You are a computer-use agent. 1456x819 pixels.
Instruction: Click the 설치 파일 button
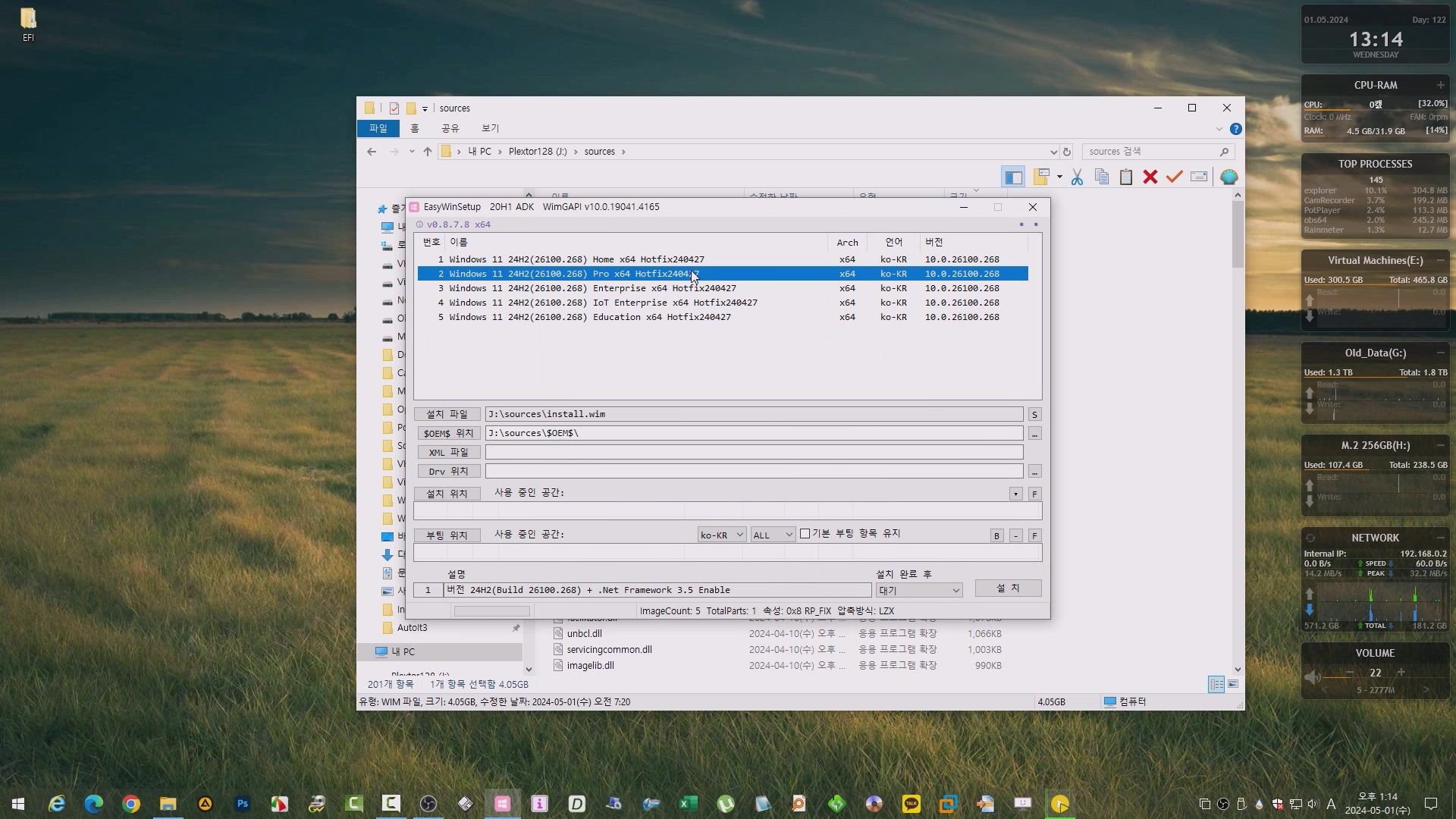[447, 414]
